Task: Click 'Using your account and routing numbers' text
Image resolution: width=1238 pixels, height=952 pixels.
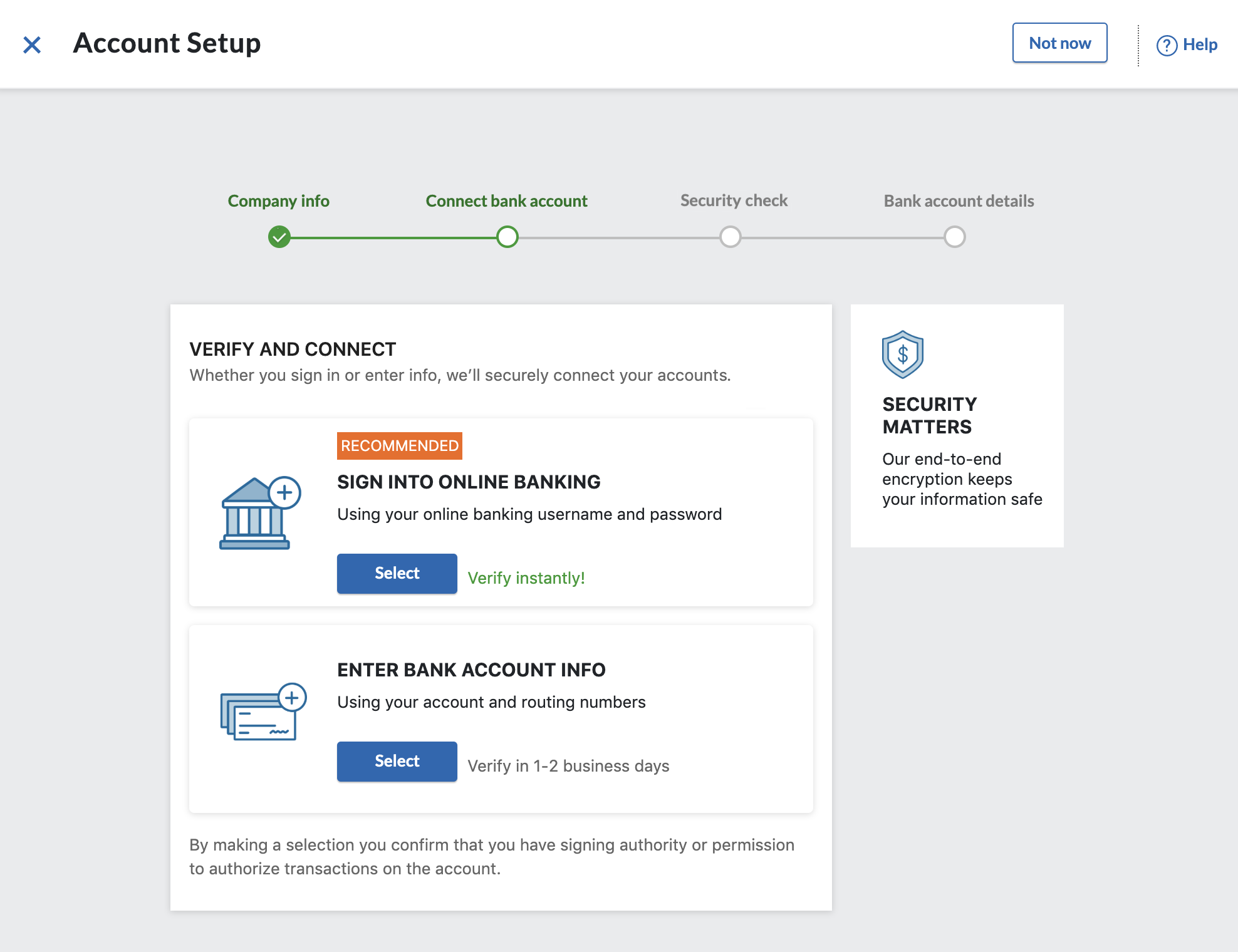Action: (x=491, y=702)
